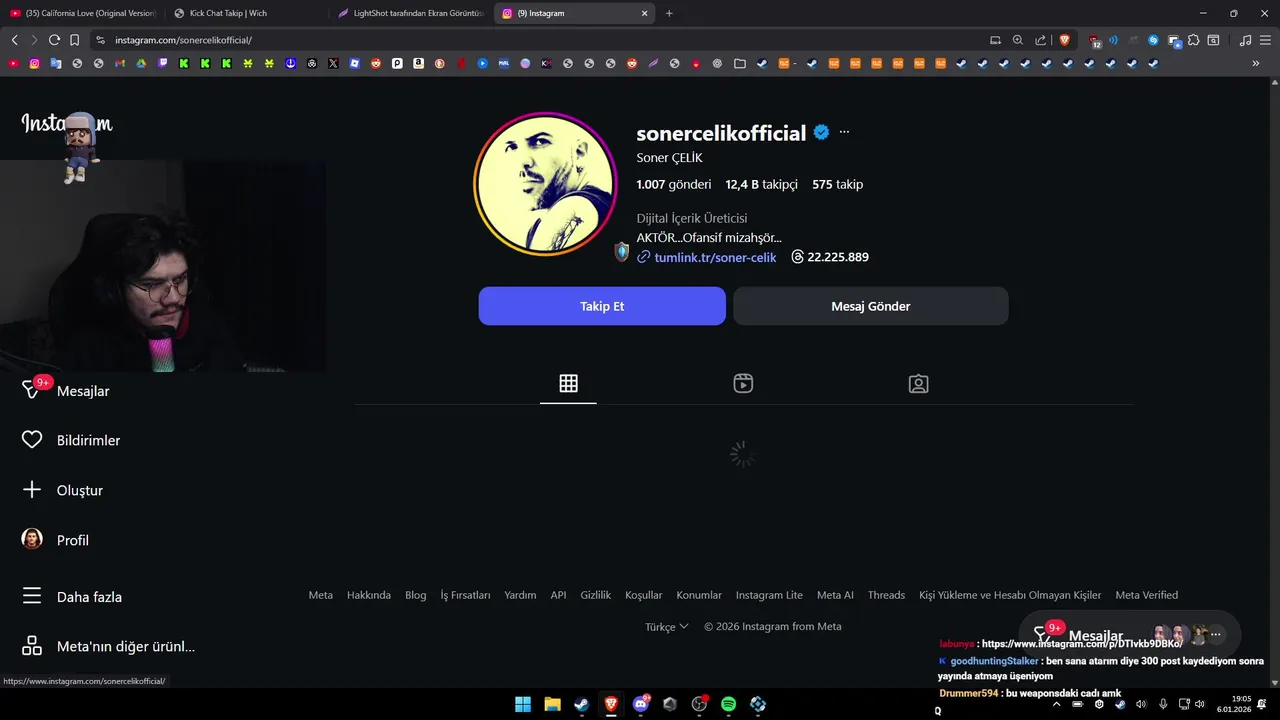Open Meta'nın diğer ürünleri menu
The width and height of the screenshot is (1280, 720).
click(108, 646)
